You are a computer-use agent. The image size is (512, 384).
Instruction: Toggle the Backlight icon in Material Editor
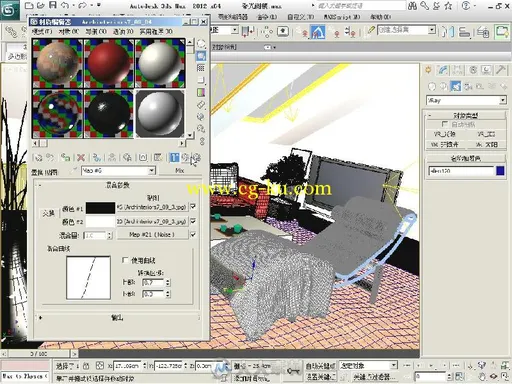201,56
